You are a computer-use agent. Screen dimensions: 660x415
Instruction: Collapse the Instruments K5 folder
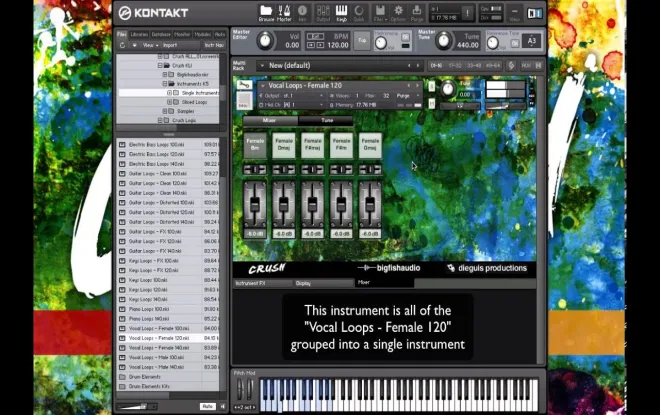[165, 84]
